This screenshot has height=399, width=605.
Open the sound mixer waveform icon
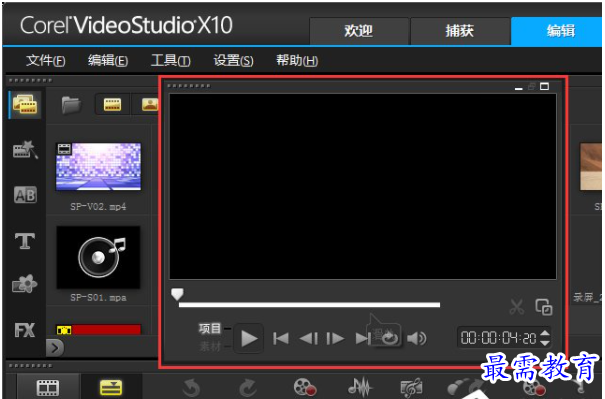point(360,387)
